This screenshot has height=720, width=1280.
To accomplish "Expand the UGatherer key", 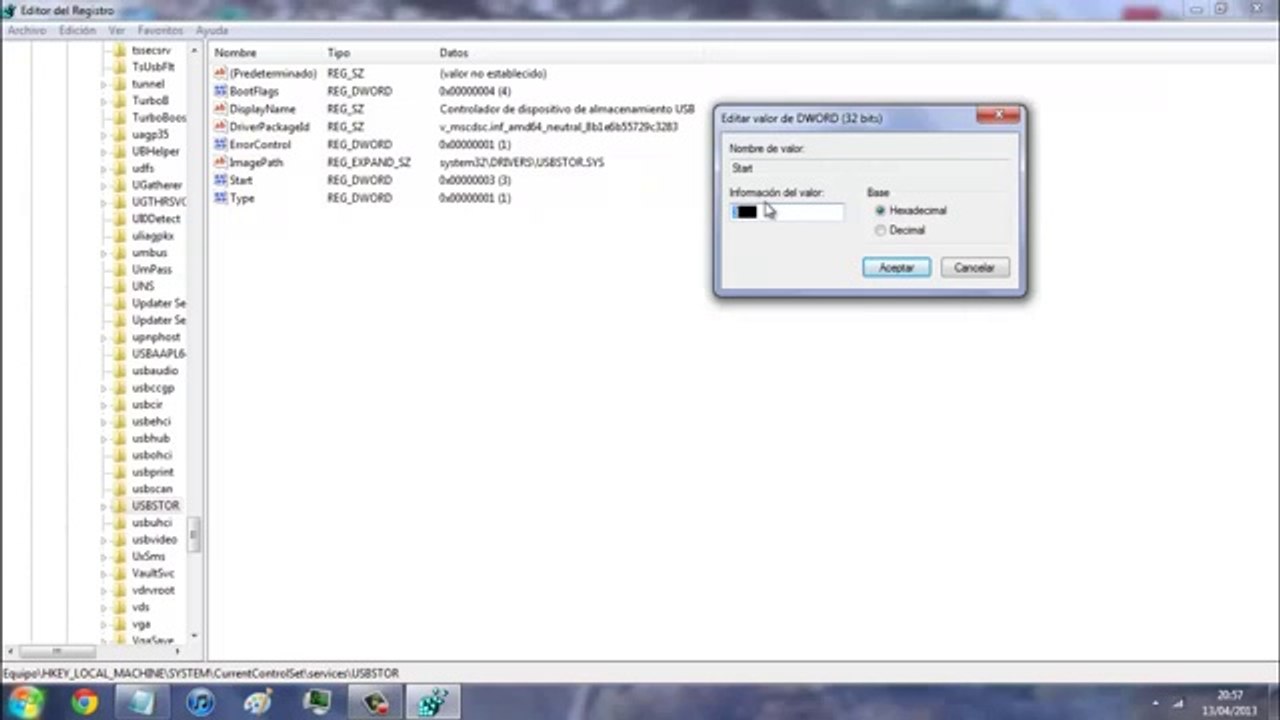I will [103, 186].
